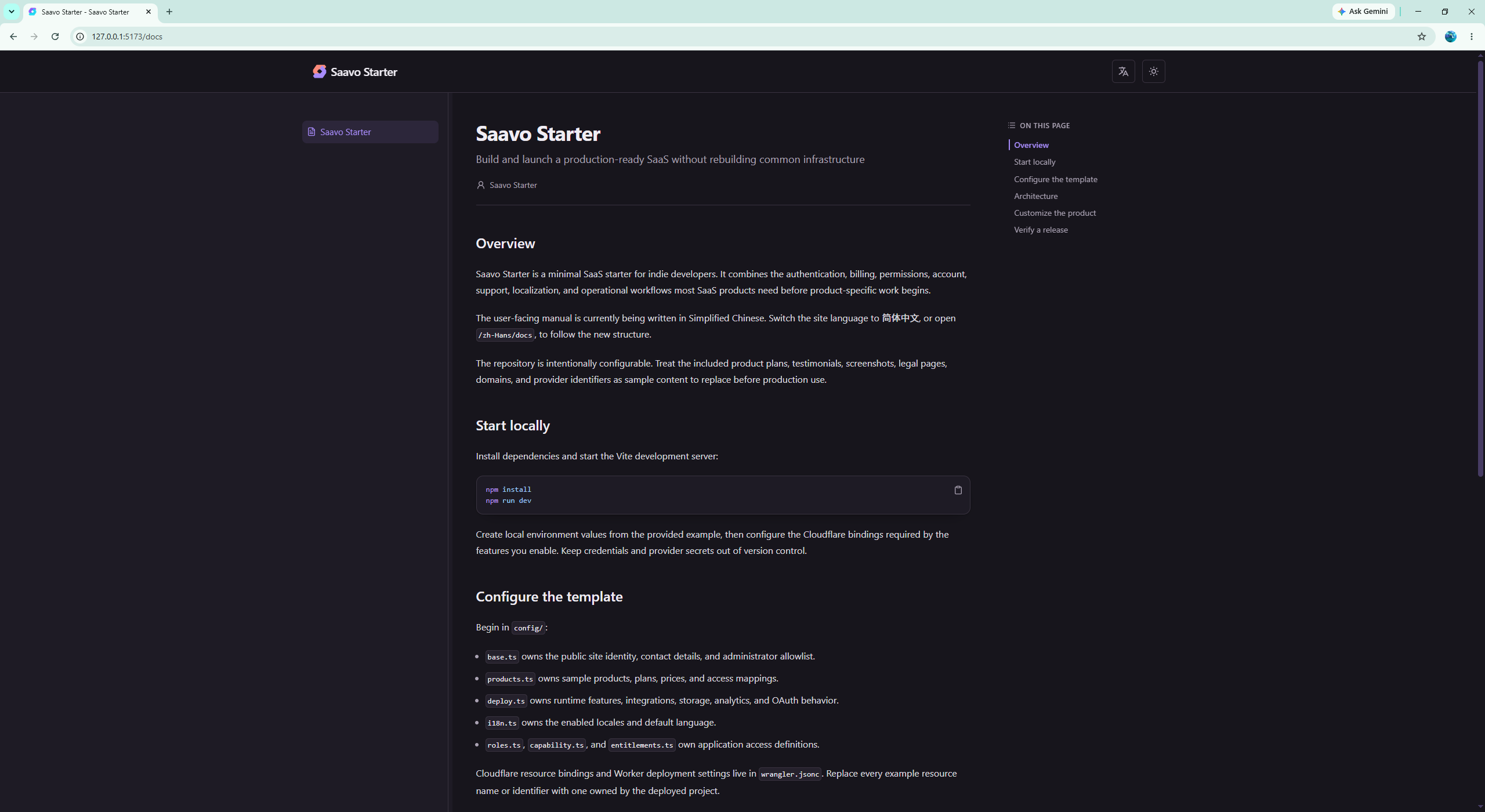
Task: Open a new browser tab
Action: (x=169, y=12)
